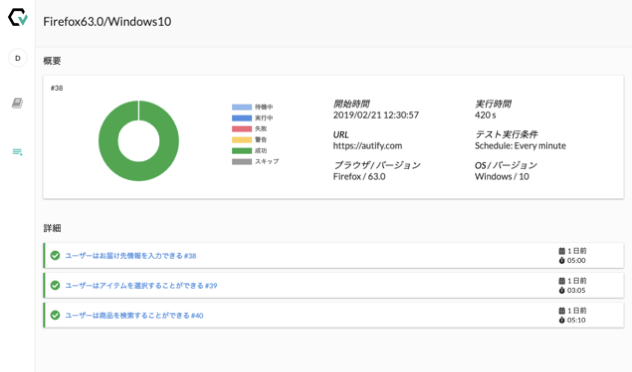Click stopwatch icon beside 03:05
The height and width of the screenshot is (372, 632).
pyautogui.click(x=561, y=290)
